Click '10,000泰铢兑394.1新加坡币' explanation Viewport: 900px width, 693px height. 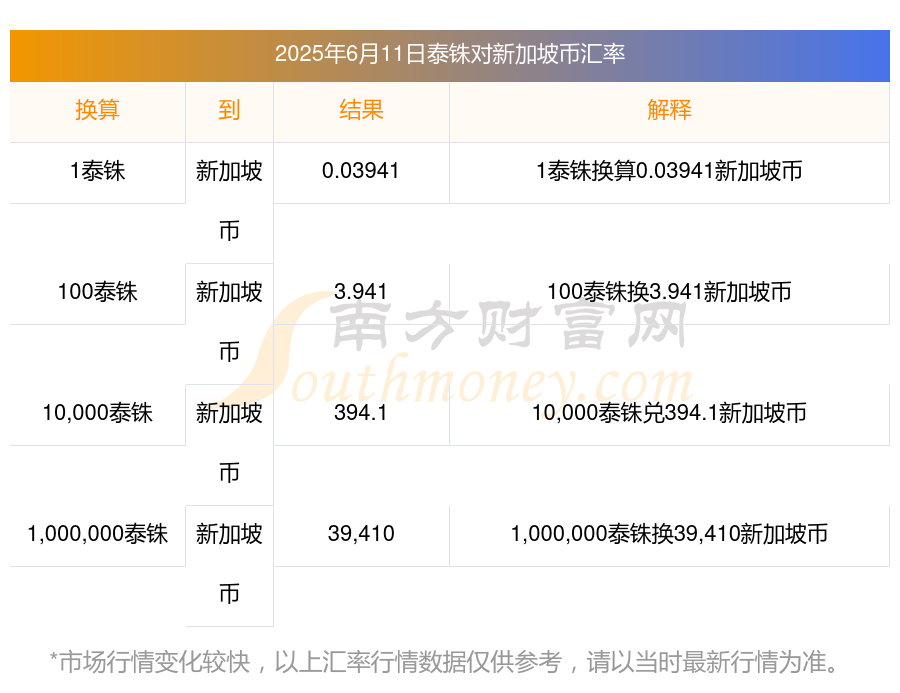pos(669,413)
